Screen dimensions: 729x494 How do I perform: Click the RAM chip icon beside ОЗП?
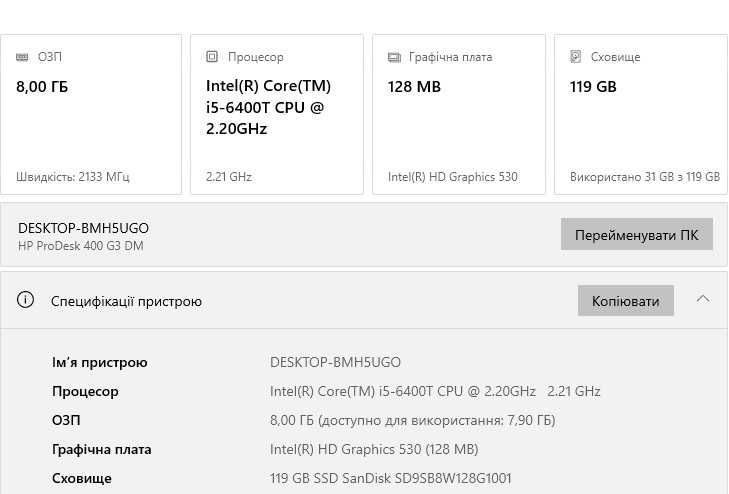click(22, 57)
